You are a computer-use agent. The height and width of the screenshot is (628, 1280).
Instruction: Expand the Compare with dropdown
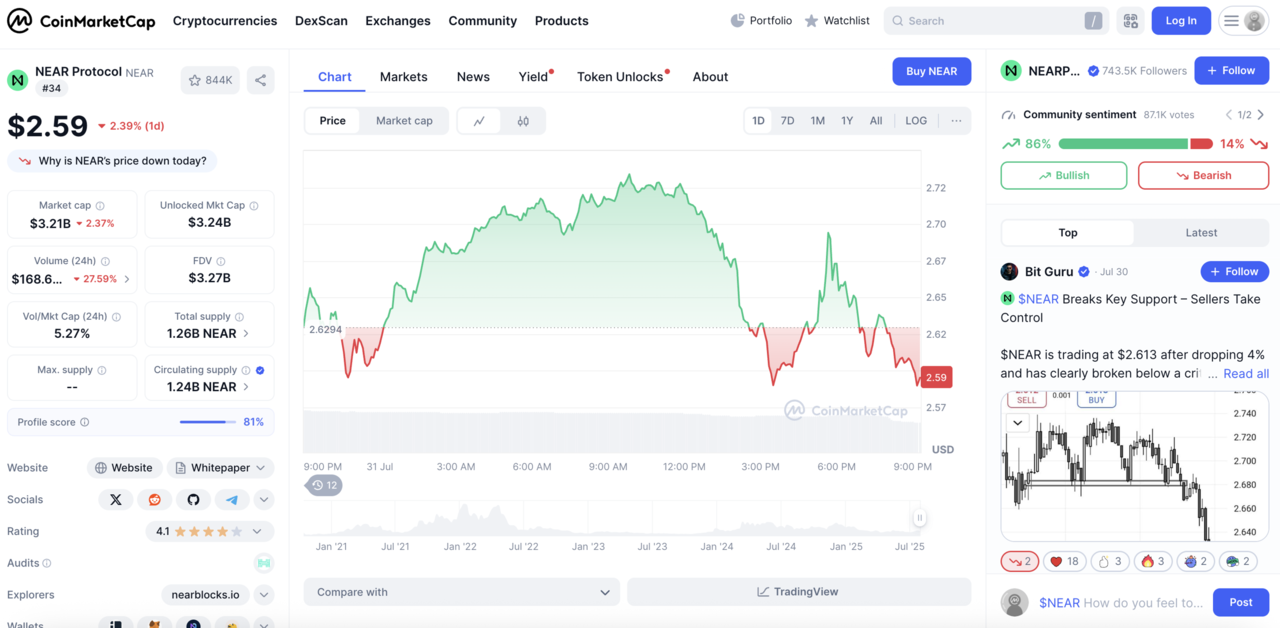click(x=461, y=592)
